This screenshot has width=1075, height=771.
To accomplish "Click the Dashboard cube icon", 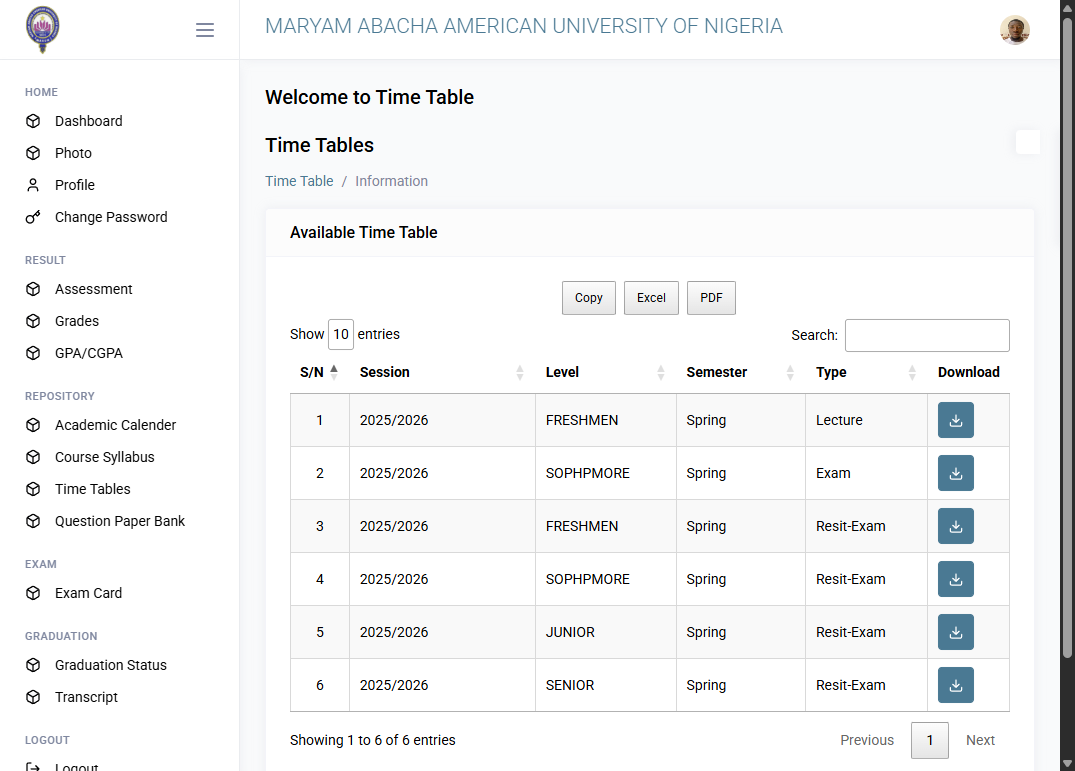I will point(33,121).
